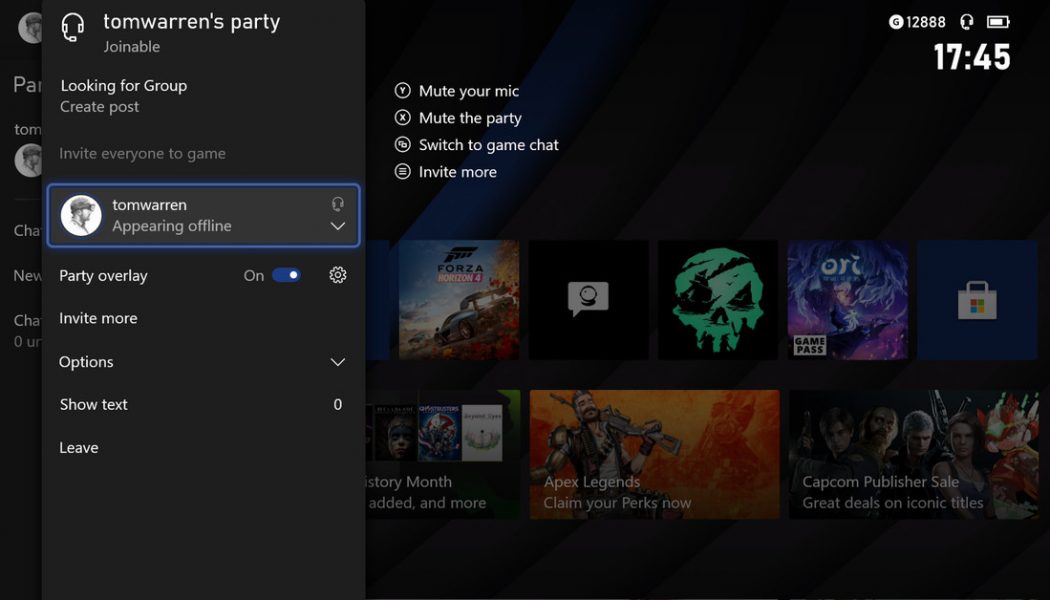
Task: Open the Apex Legends promo tile
Action: pyautogui.click(x=654, y=455)
